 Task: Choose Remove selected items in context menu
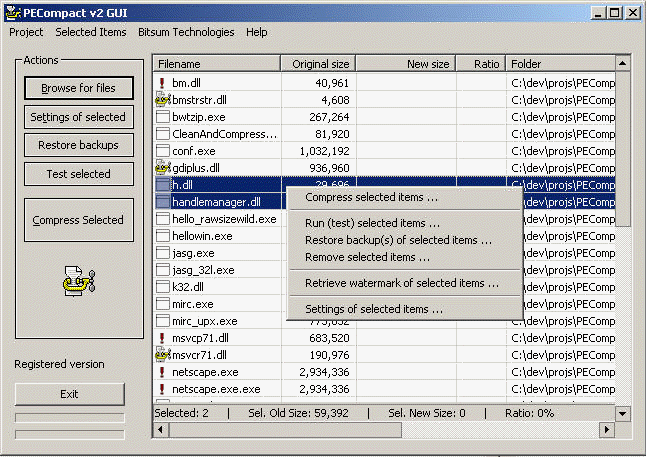pyautogui.click(x=405, y=257)
